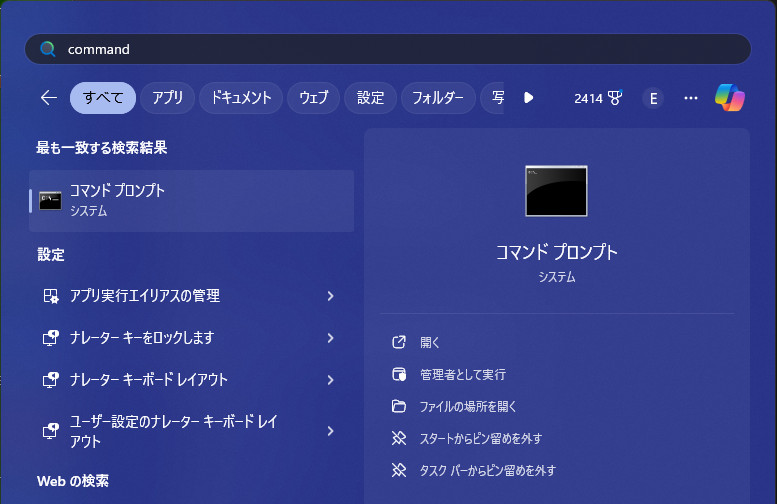Screen dimensions: 777x504
Task: Open the コマンド プロンプト best match result
Action: 191,201
